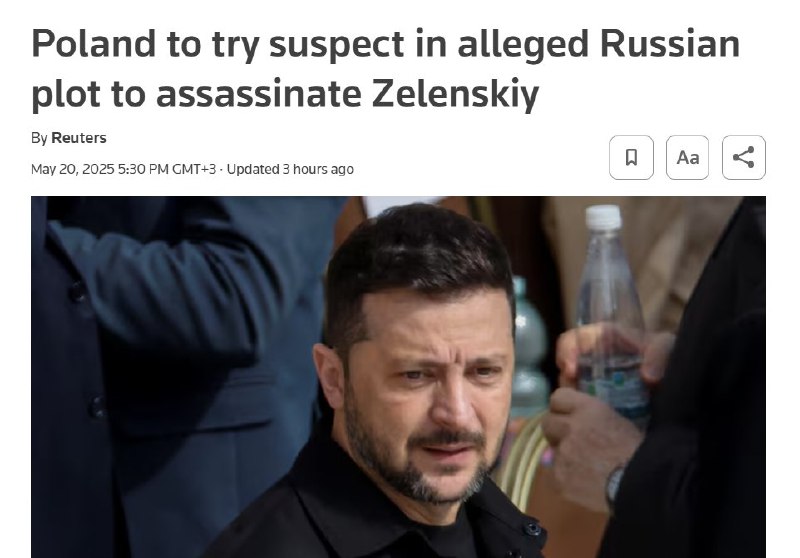Click the word 'assassinate' in the headline

pos(259,94)
